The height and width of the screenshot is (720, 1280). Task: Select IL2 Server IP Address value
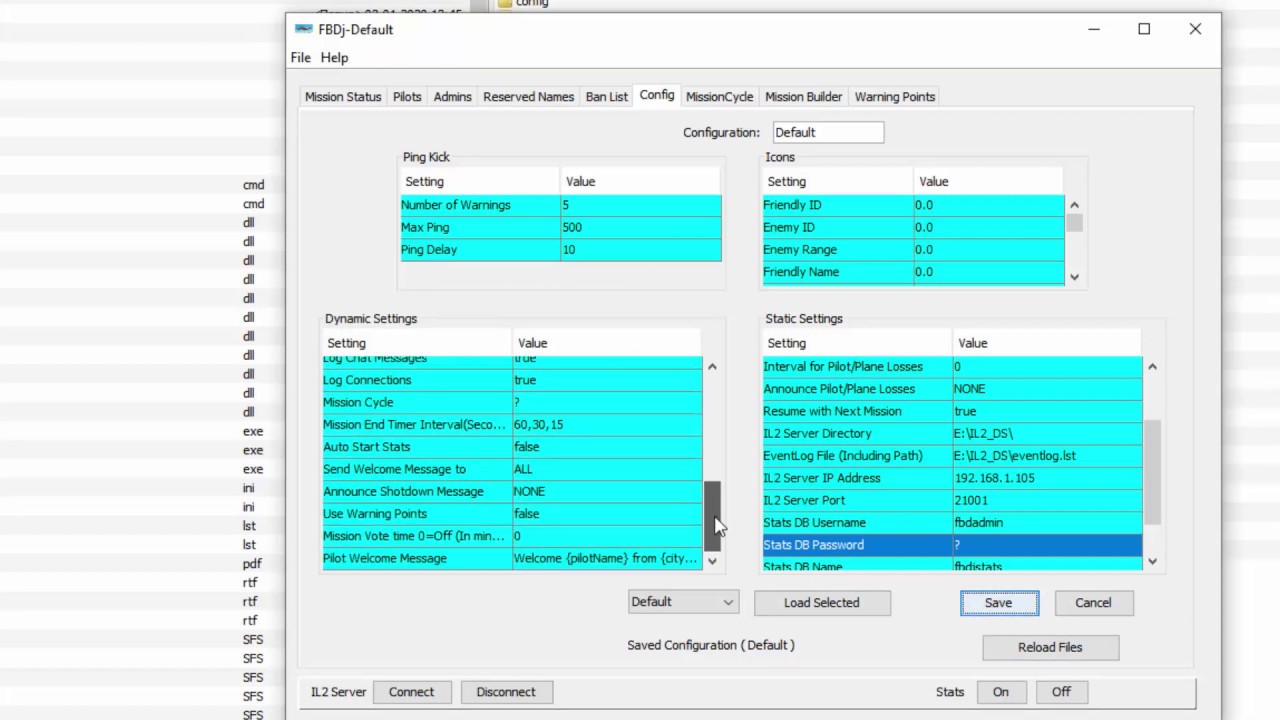coord(1047,478)
